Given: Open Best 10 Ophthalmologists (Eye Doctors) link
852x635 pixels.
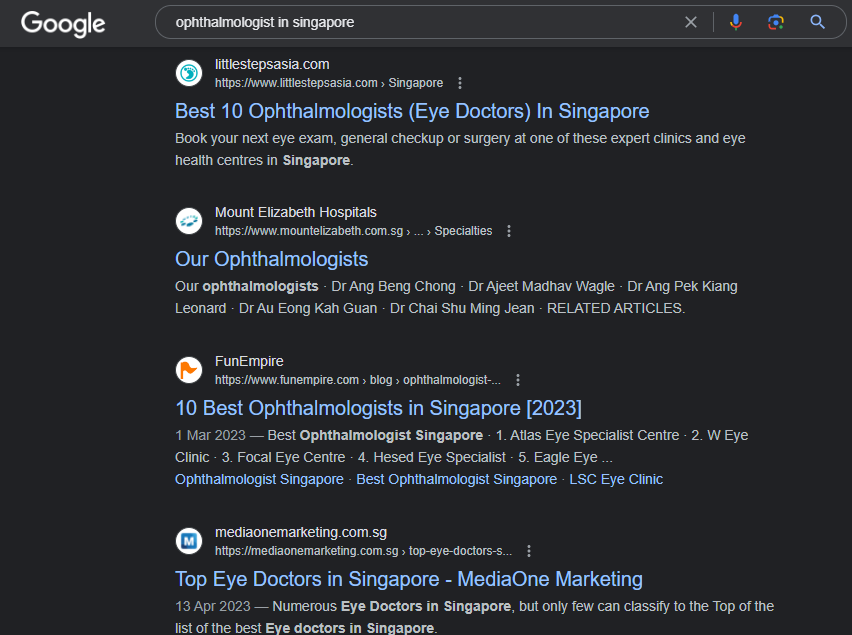Looking at the screenshot, I should 412,111.
